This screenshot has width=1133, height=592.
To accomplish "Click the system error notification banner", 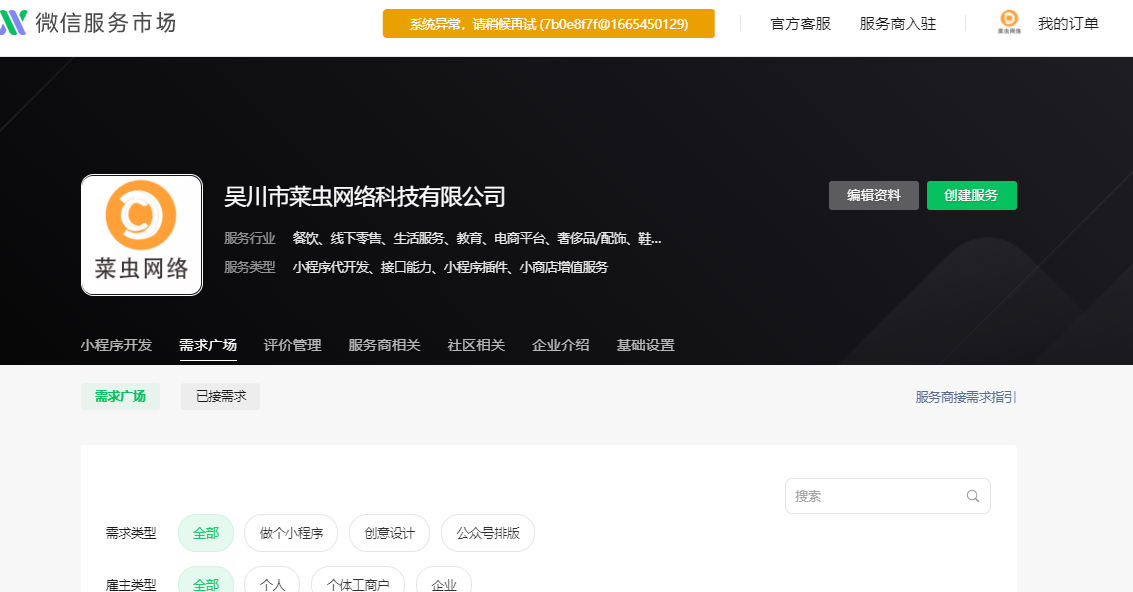I will click(x=548, y=23).
